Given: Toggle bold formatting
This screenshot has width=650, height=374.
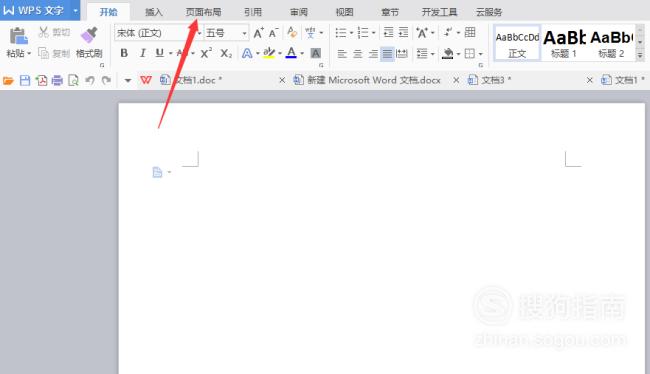Looking at the screenshot, I should [124, 53].
